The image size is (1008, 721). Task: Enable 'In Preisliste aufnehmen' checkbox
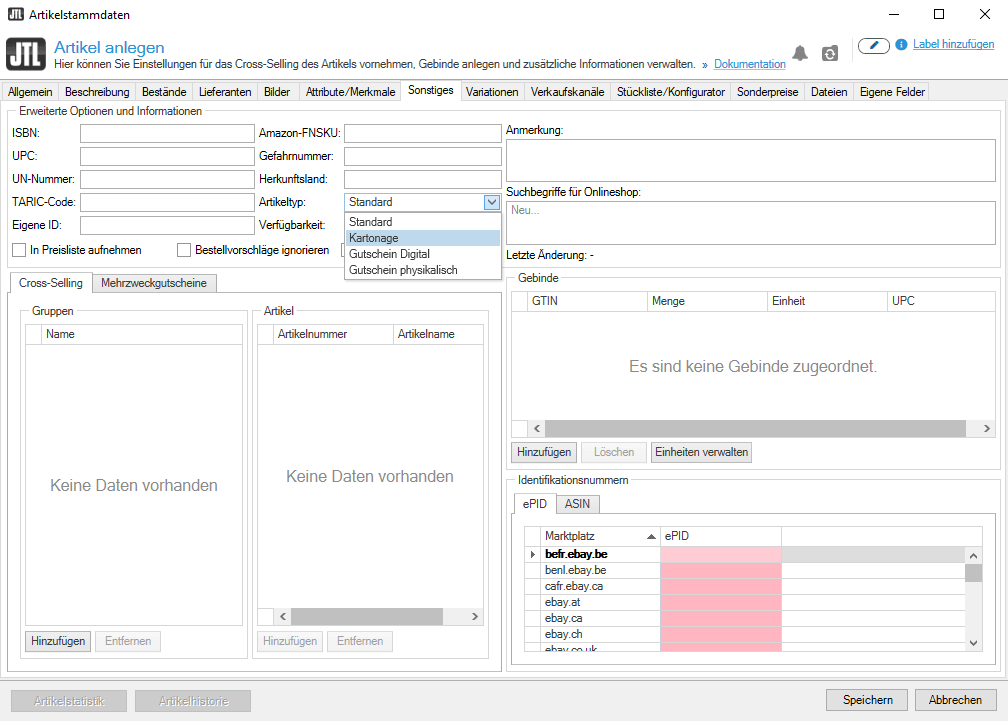19,250
